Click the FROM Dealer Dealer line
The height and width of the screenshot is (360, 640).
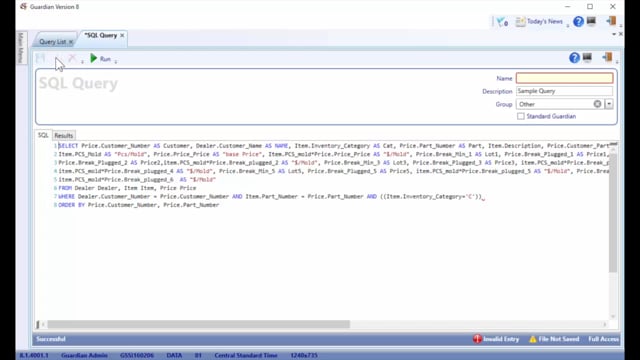[x=127, y=188]
